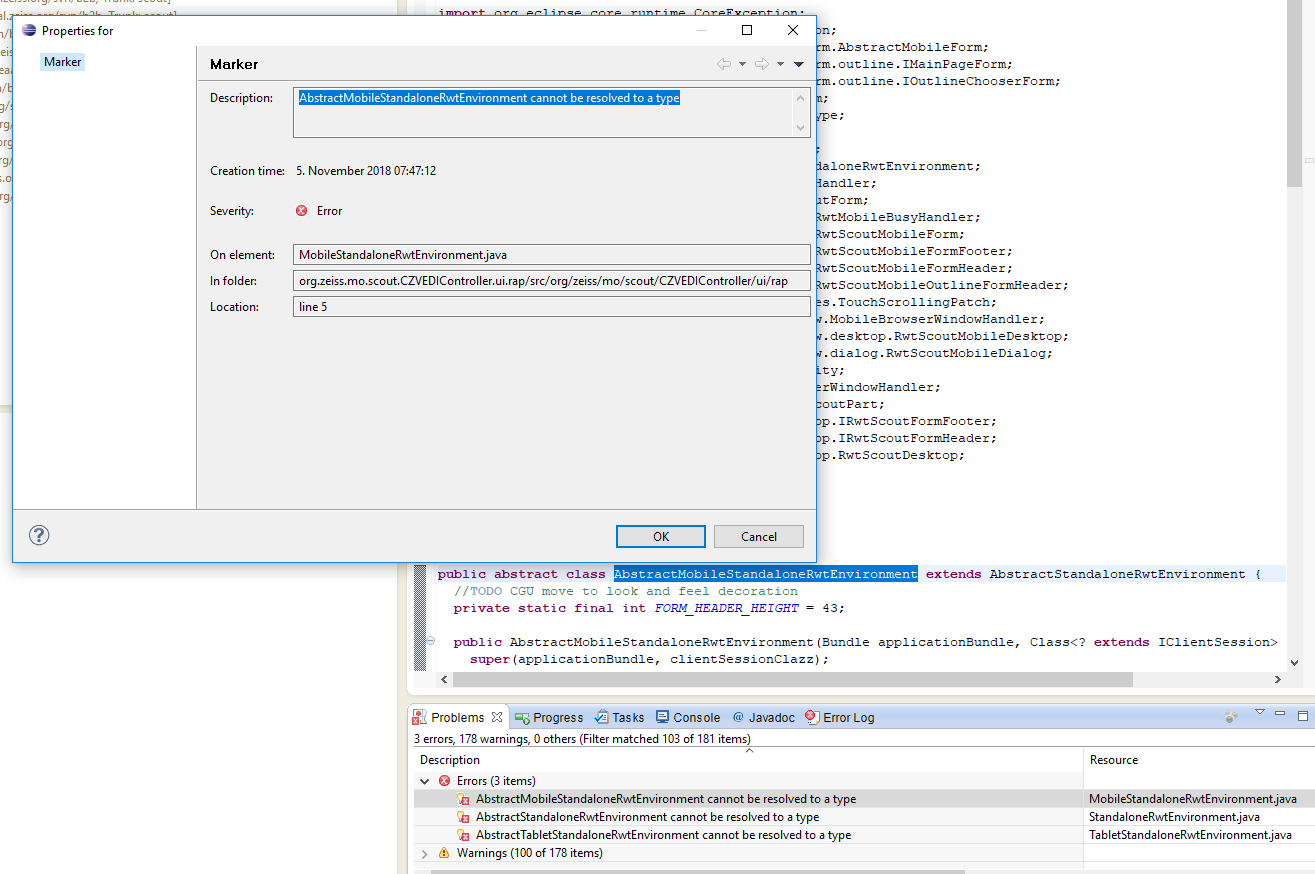Image resolution: width=1315 pixels, height=874 pixels.
Task: Click the Cancel button
Action: point(759,536)
